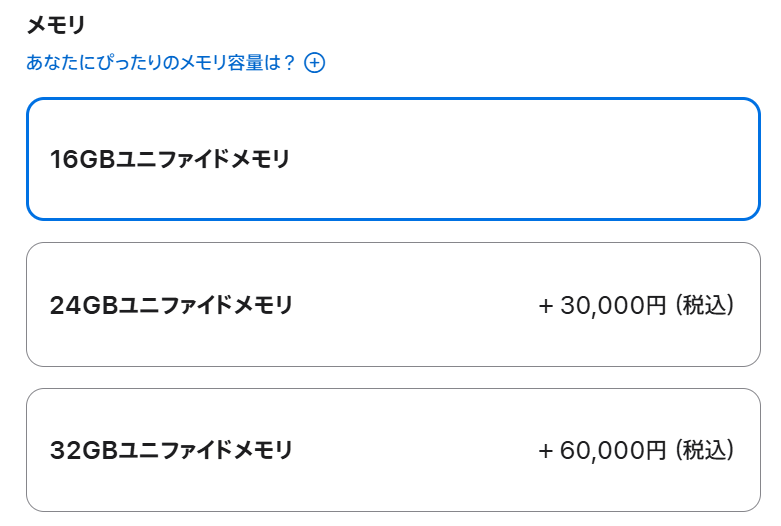This screenshot has height=526, width=781.
Task: Click the "16GBユニファイドメモリ" label text
Action: coord(170,159)
